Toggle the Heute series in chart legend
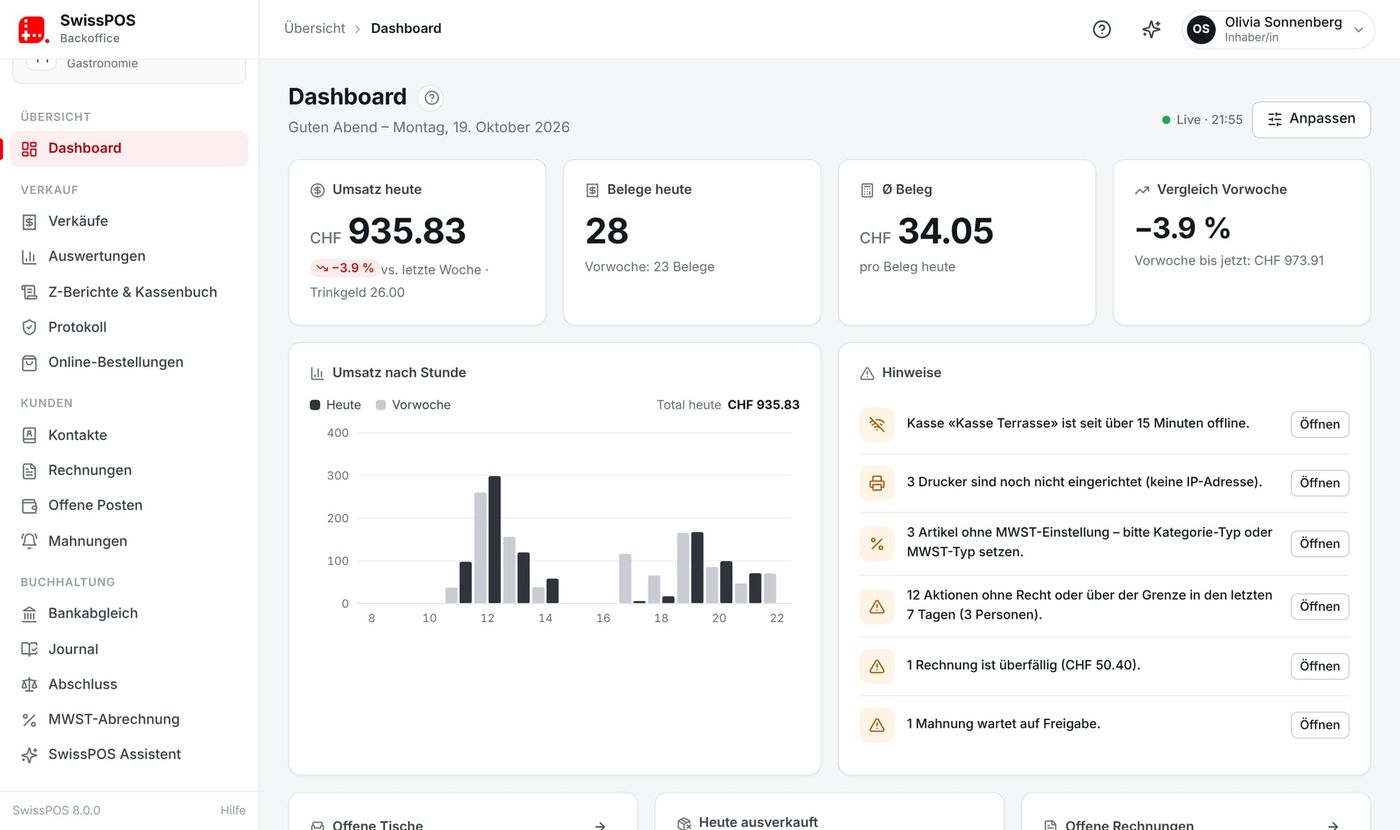The image size is (1400, 830). (336, 405)
